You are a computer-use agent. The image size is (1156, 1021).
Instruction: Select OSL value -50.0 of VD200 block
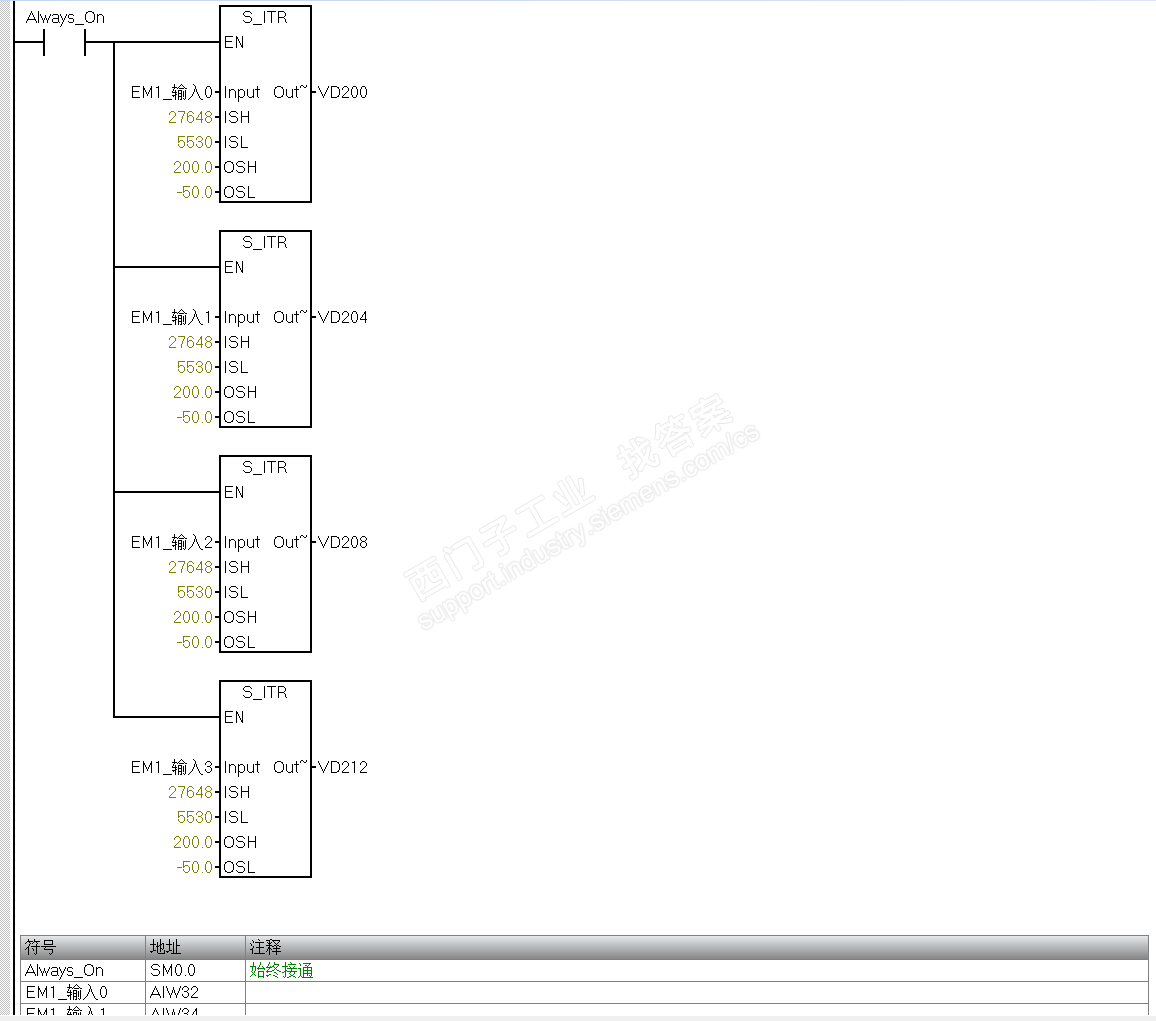195,192
